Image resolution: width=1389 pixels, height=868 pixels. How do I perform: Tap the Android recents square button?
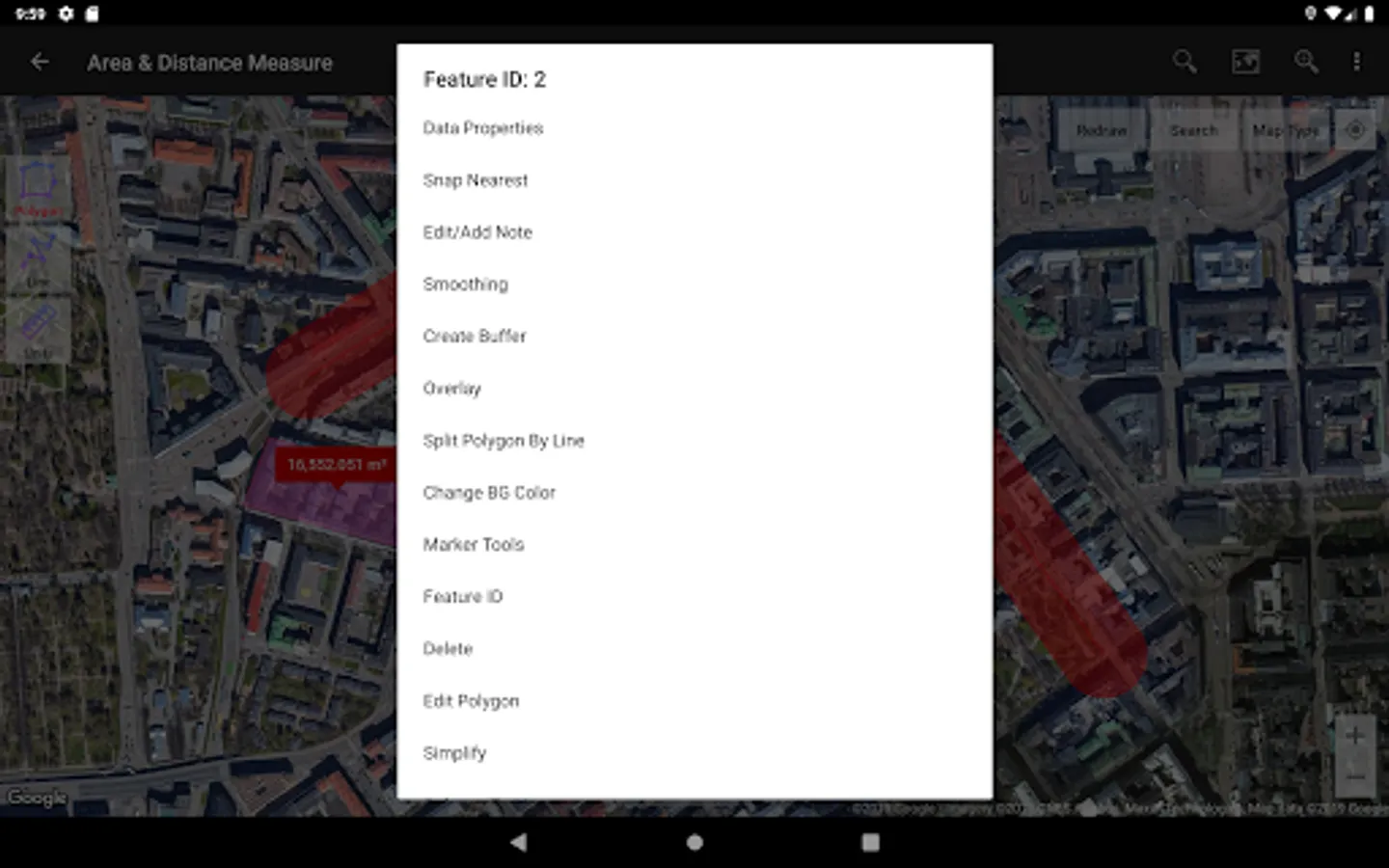coord(870,842)
